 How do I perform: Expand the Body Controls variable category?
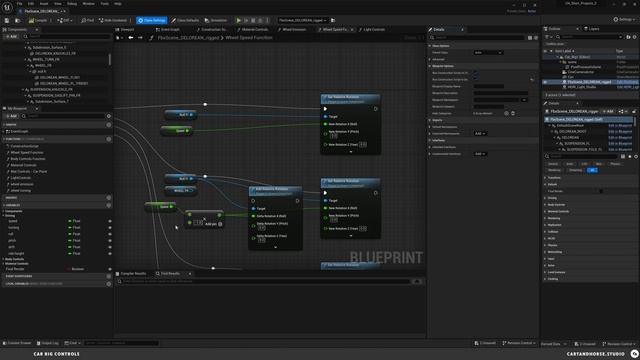(x=4, y=259)
